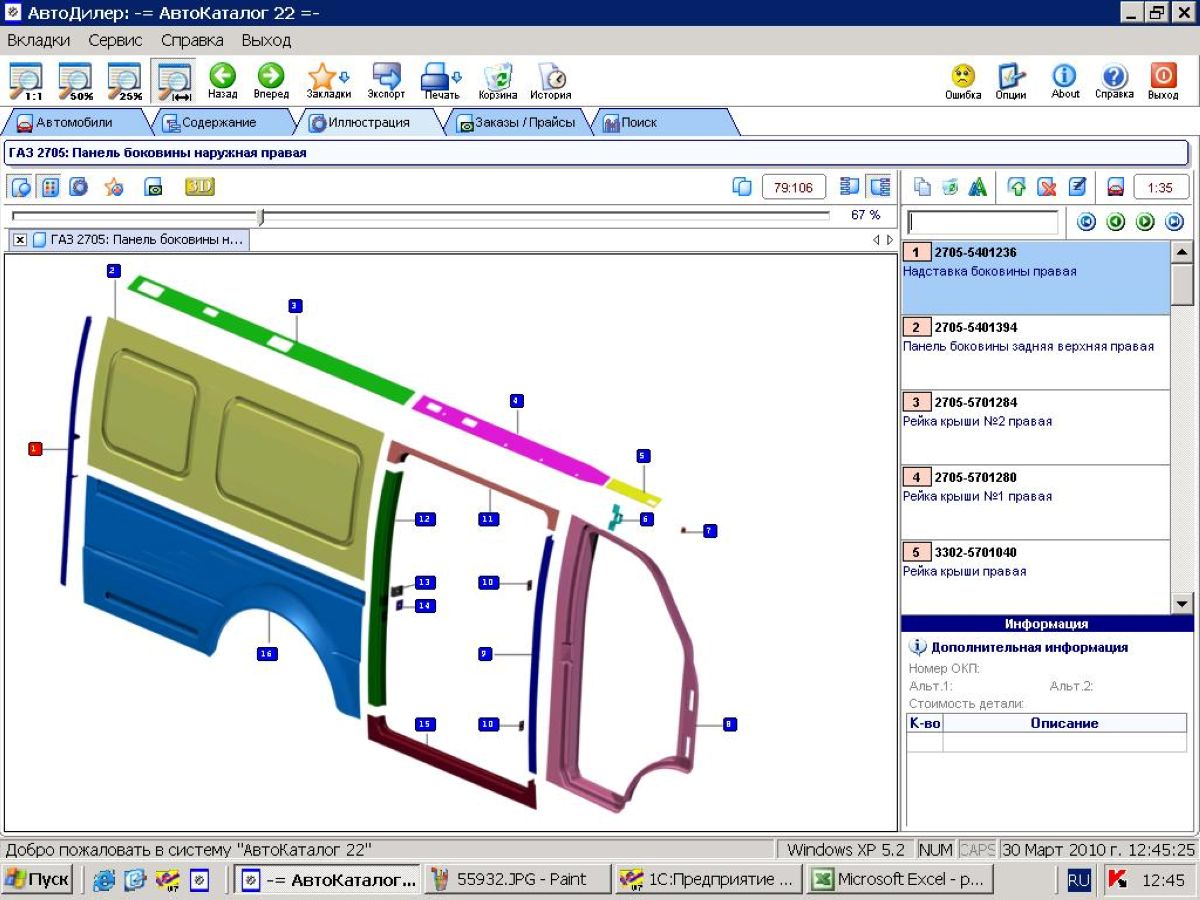Switch to Microsoft Excel taskbar window
1200x900 pixels.
[x=898, y=880]
